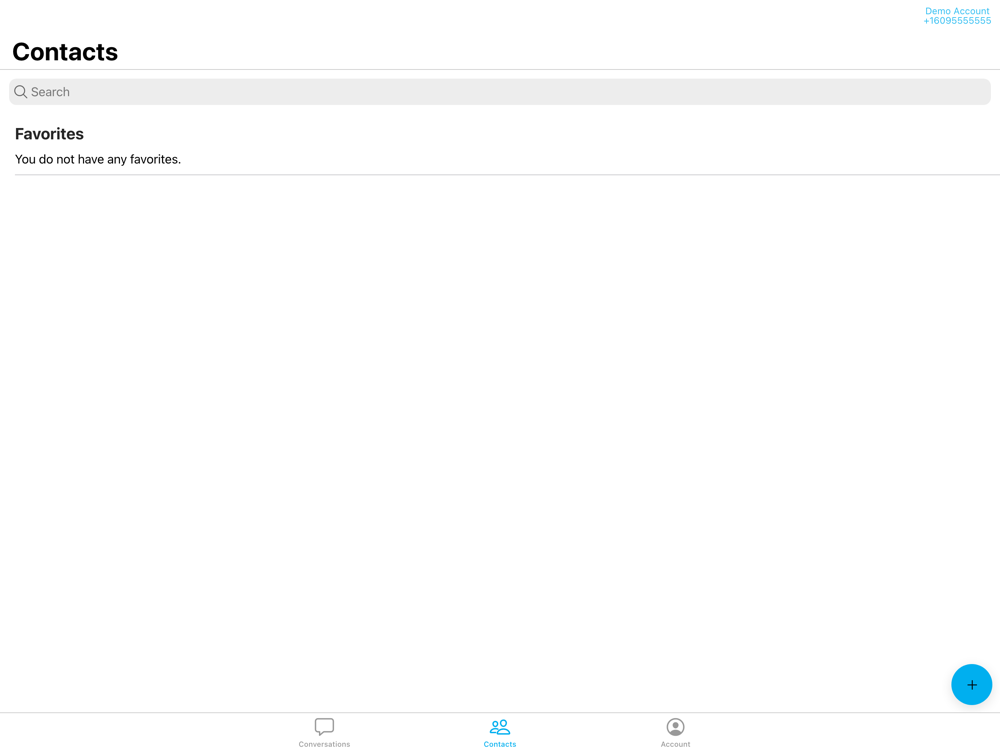
Task: Tap the blue plus add contact button
Action: click(x=971, y=684)
